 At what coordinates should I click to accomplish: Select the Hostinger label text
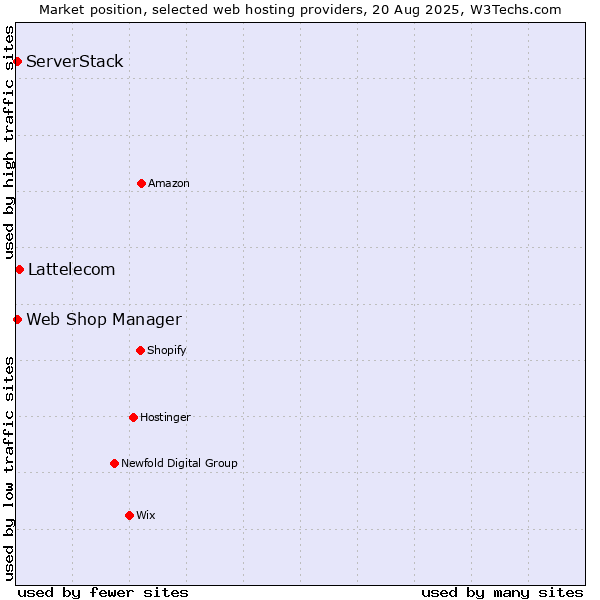pyautogui.click(x=165, y=417)
